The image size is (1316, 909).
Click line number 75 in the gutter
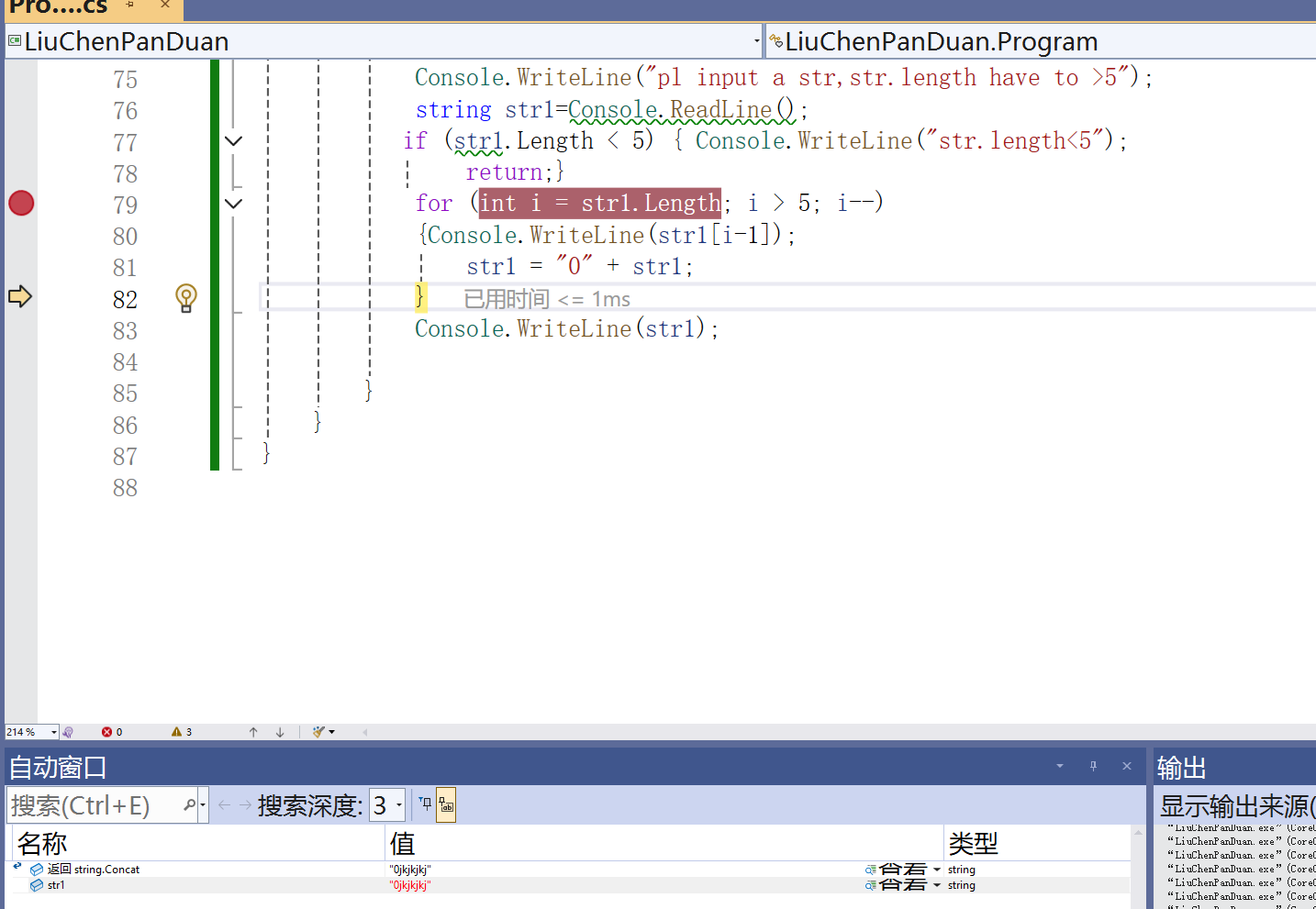coord(125,80)
